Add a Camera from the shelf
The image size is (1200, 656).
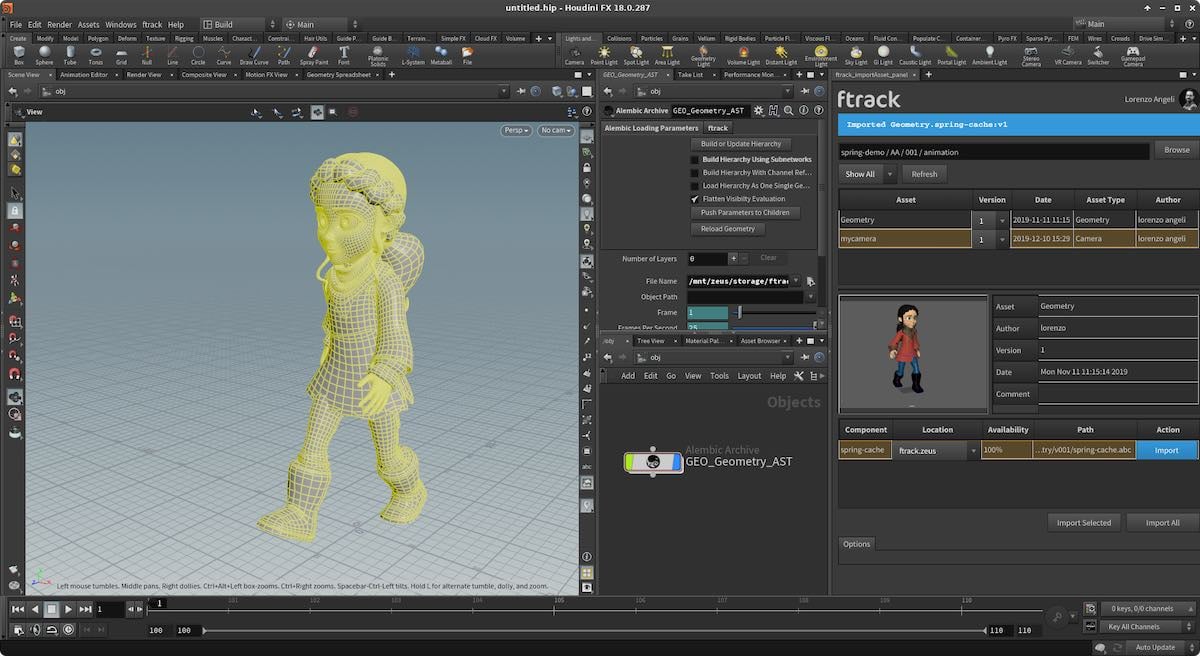coord(574,55)
